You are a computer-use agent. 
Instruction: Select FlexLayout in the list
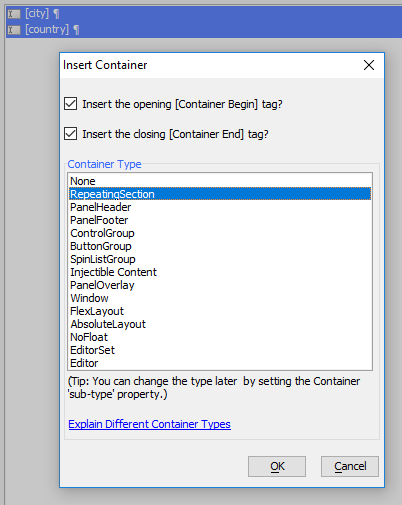point(220,311)
